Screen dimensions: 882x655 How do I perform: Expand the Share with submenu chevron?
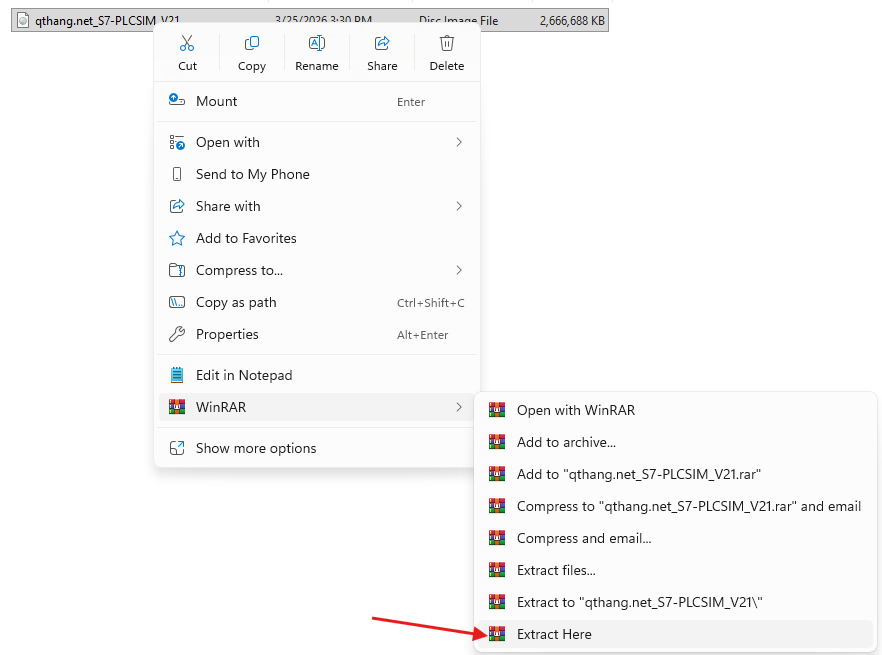tap(459, 206)
